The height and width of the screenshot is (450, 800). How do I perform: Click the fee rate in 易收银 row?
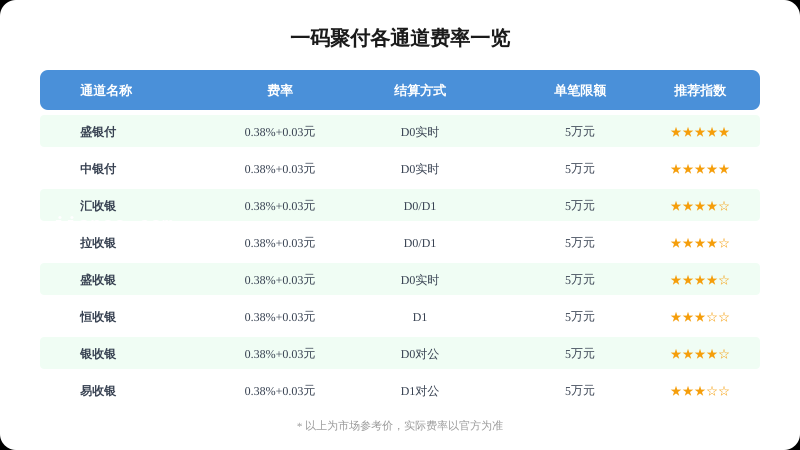click(x=280, y=391)
